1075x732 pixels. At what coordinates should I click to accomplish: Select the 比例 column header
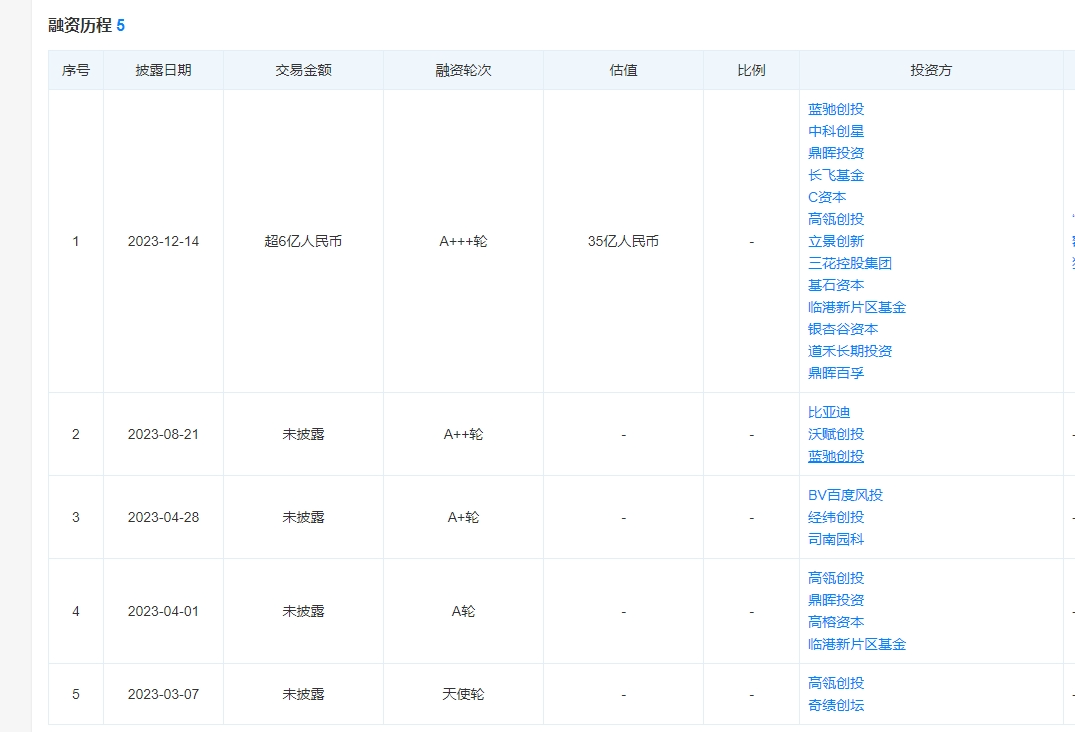point(751,70)
